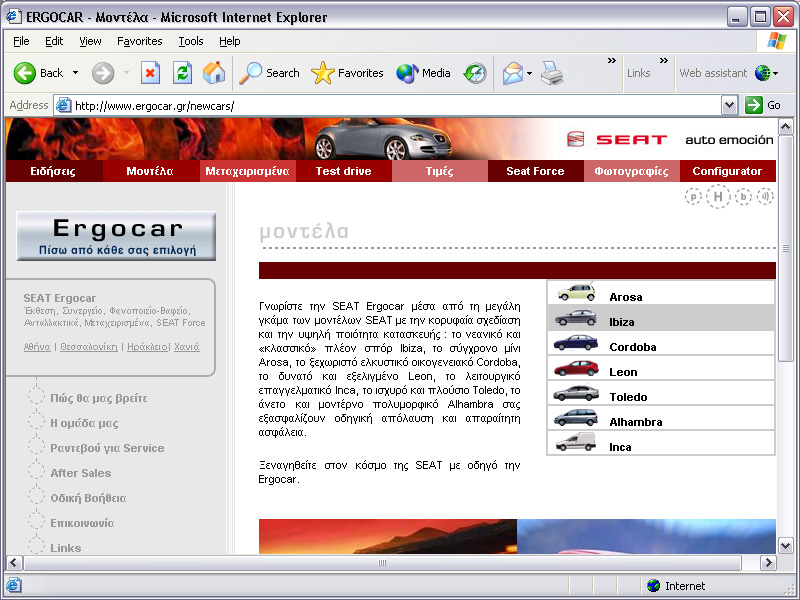Screen dimensions: 800x600
Task: Open the 'Πώς θα μας βρείτε' sidebar link
Action: click(98, 398)
